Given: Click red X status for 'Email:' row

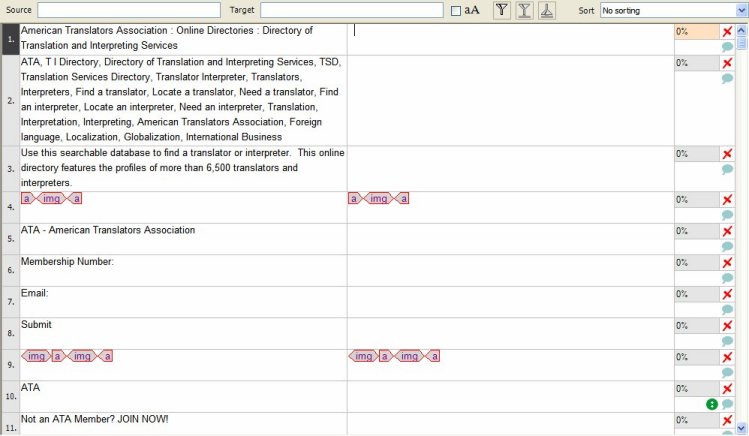Looking at the screenshot, I should pyautogui.click(x=727, y=294).
